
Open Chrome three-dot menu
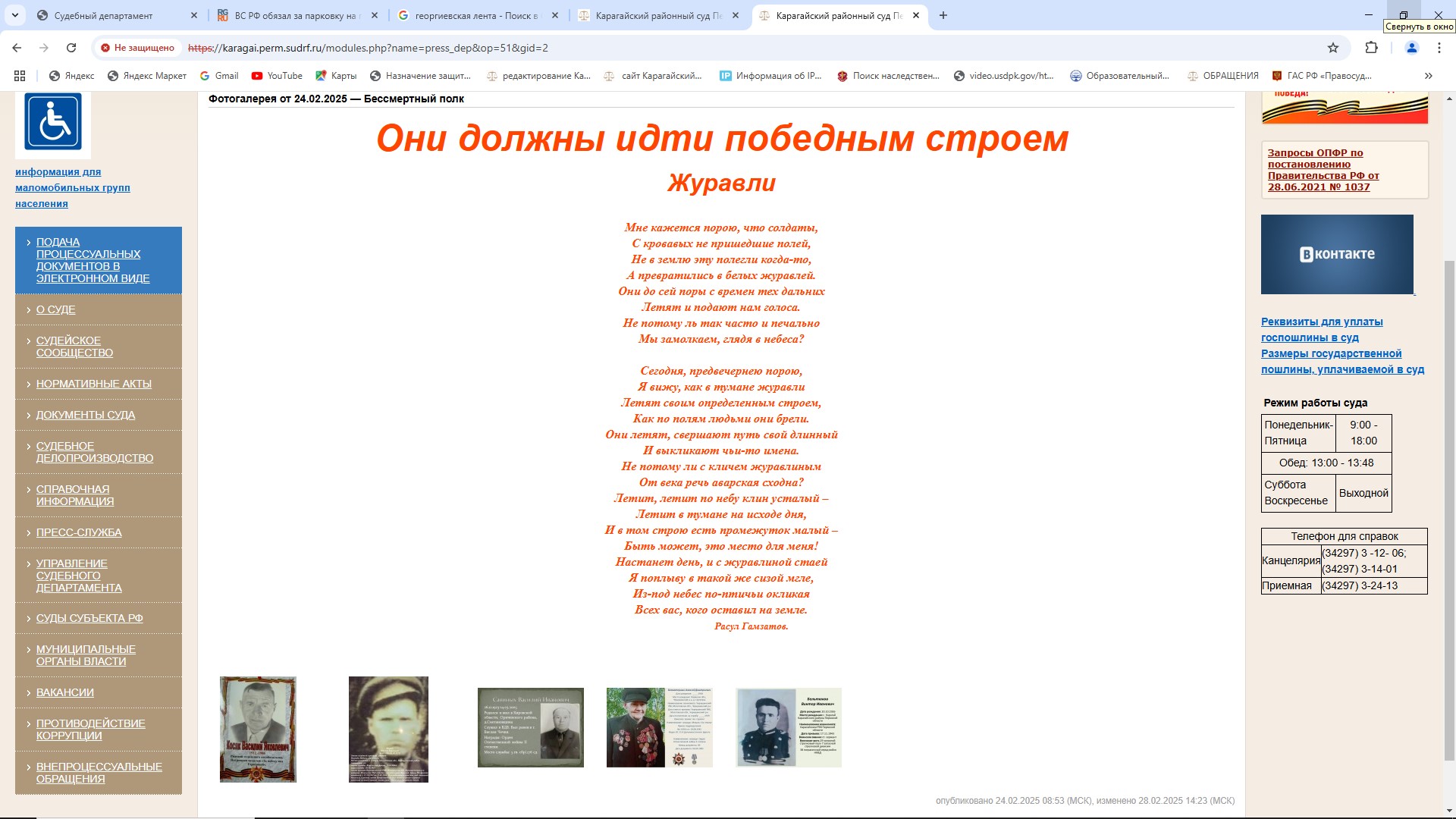1439,48
